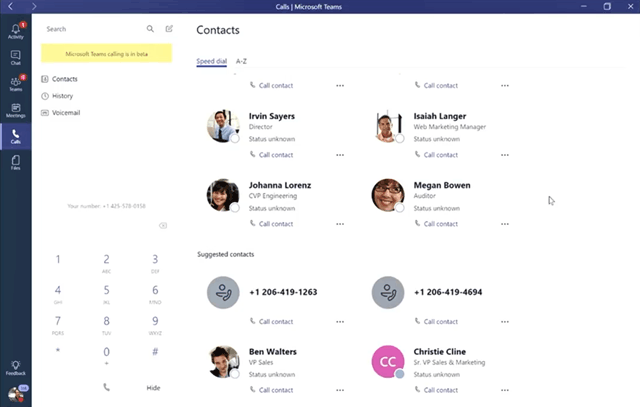Click Megan Bowen profile photo
This screenshot has height=407, width=640.
388,195
